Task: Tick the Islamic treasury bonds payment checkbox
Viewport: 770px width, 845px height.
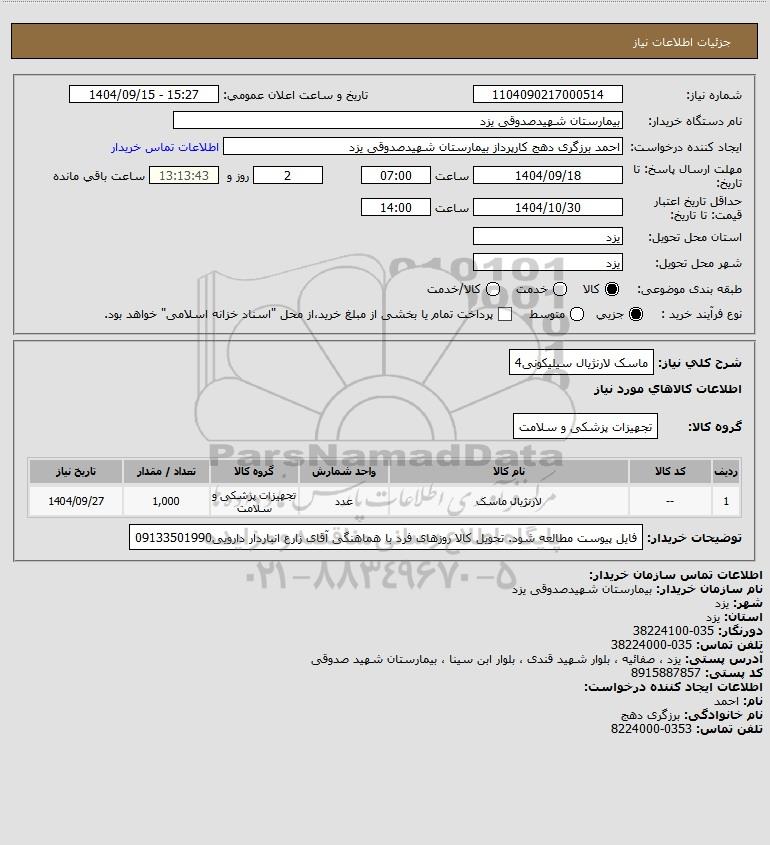Action: coord(505,314)
